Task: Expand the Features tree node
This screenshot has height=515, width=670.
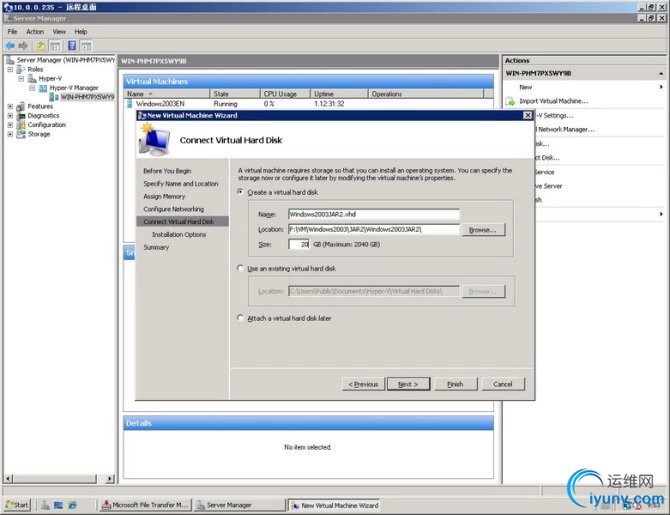Action: click(10, 106)
